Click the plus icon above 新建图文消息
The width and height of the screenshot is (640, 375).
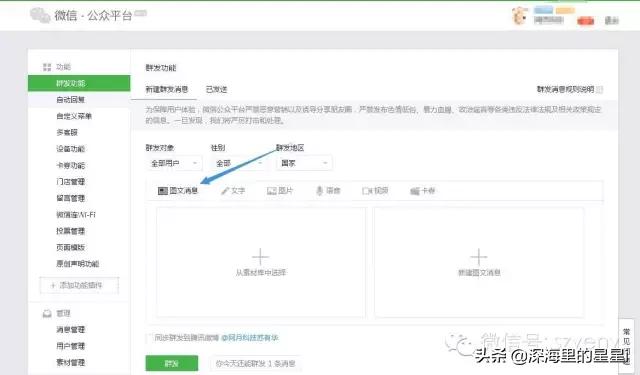pos(479,257)
